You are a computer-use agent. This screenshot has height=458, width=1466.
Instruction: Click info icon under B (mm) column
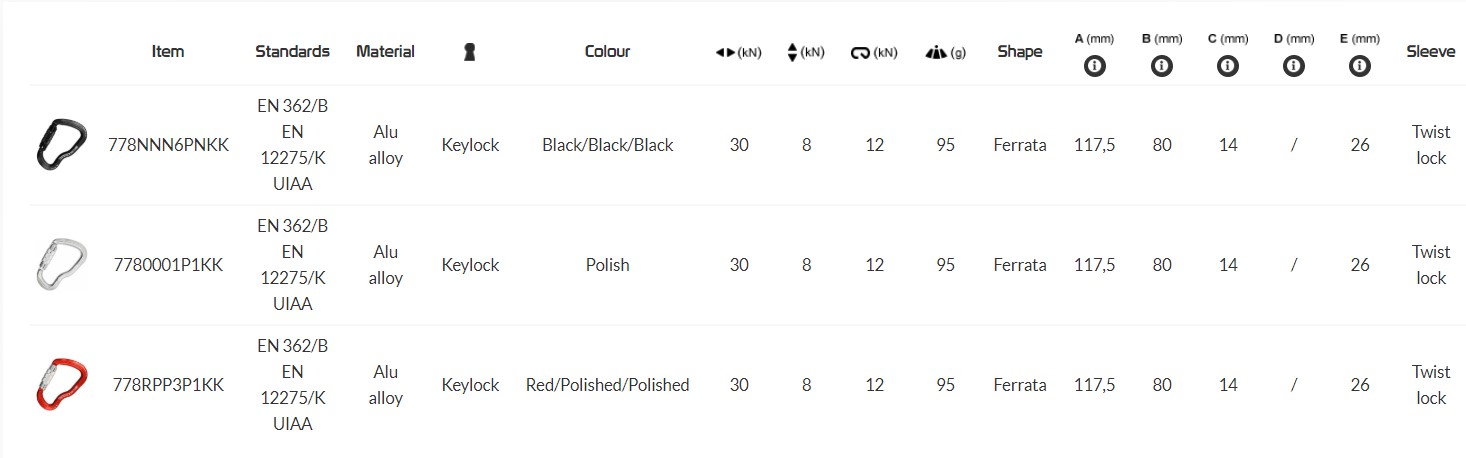[x=1161, y=67]
